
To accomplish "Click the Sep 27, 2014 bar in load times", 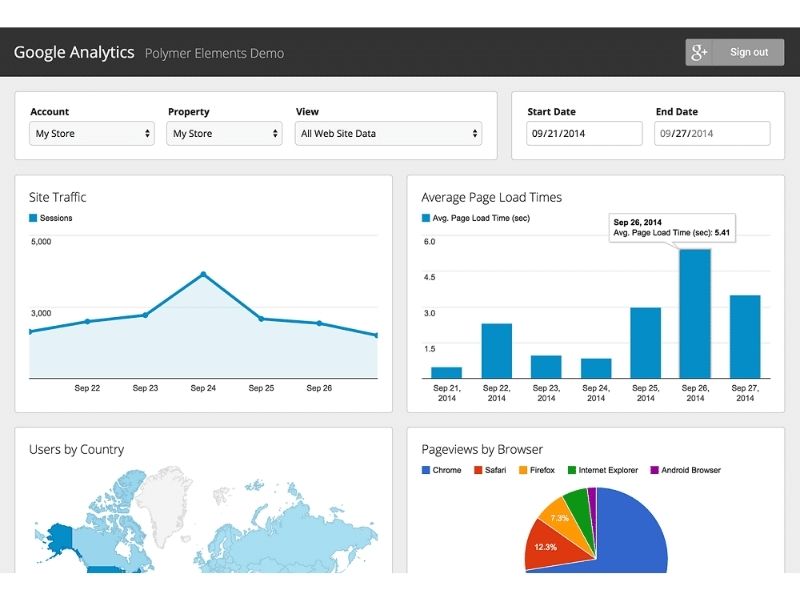I will [745, 337].
